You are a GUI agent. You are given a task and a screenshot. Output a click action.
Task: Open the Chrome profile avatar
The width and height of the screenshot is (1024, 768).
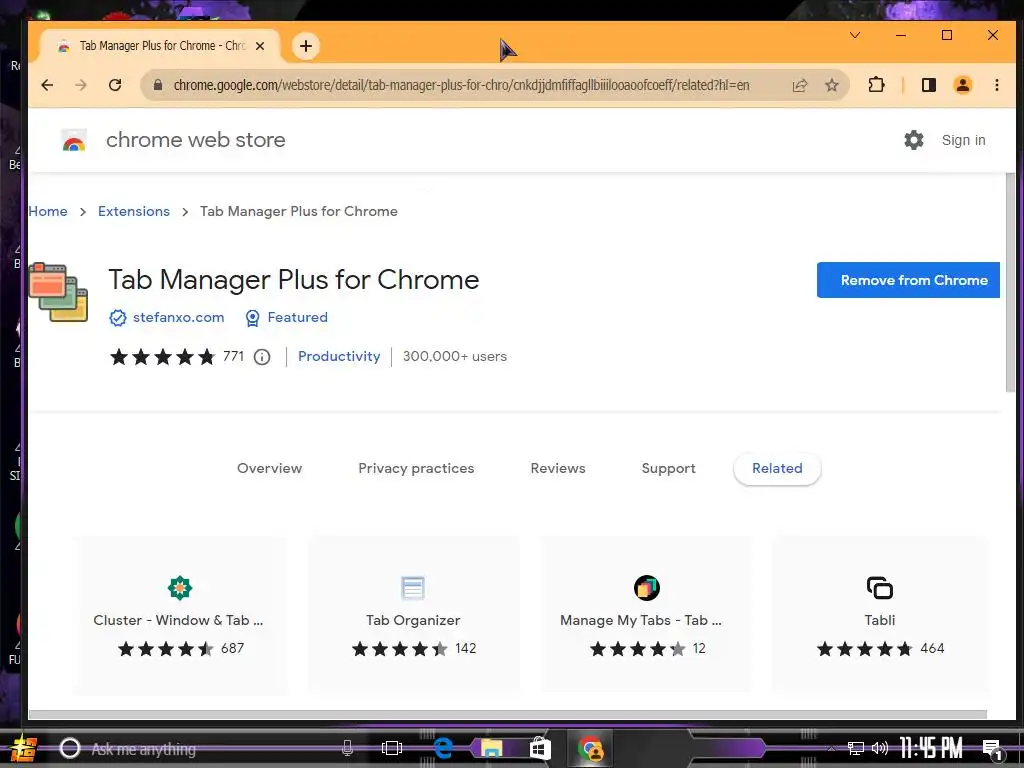click(x=963, y=85)
